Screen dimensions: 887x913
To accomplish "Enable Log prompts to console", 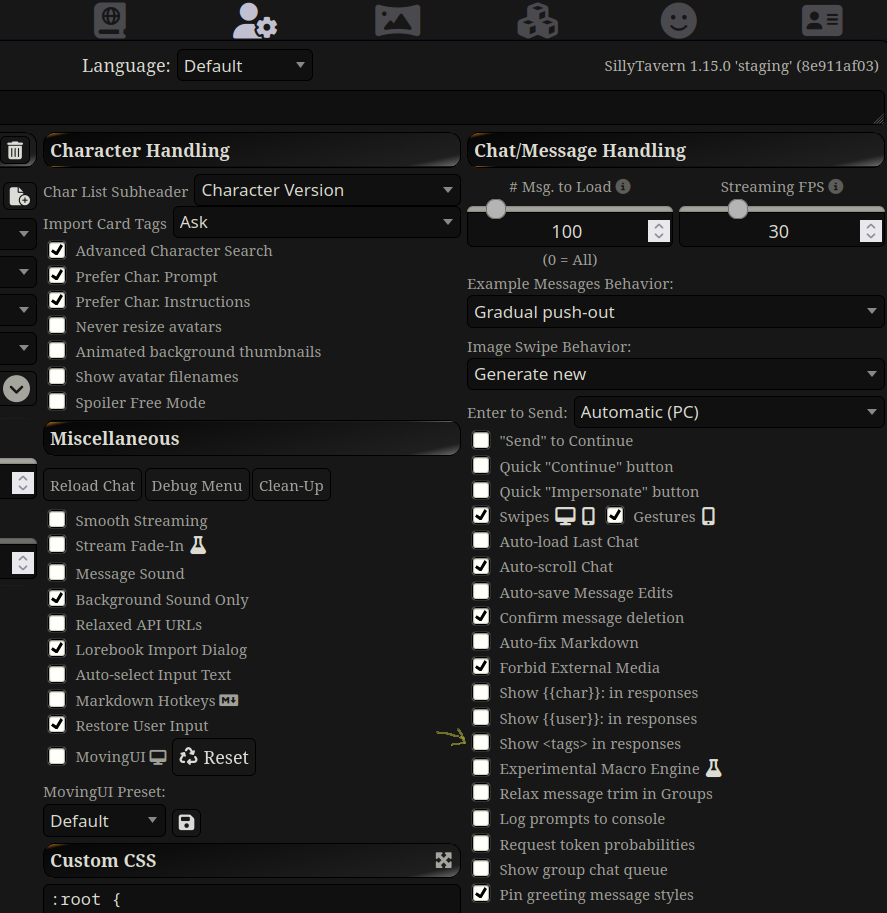I will [481, 818].
